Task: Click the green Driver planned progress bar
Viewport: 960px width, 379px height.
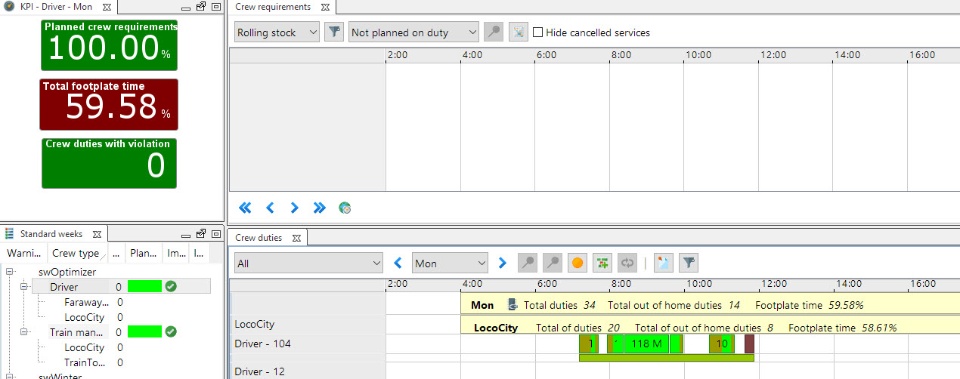Action: tap(145, 287)
